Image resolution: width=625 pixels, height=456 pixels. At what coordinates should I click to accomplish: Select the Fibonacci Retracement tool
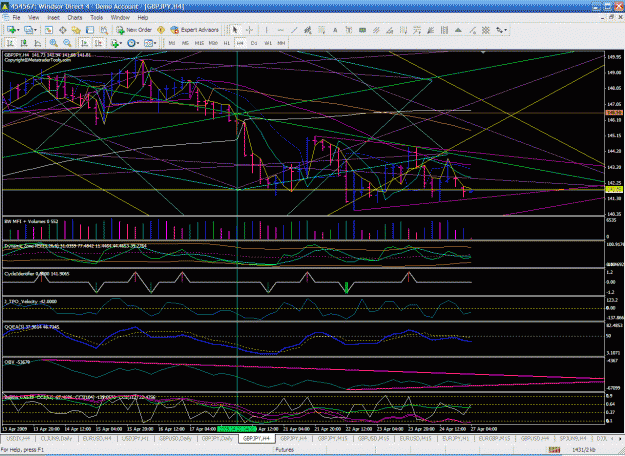click(321, 30)
